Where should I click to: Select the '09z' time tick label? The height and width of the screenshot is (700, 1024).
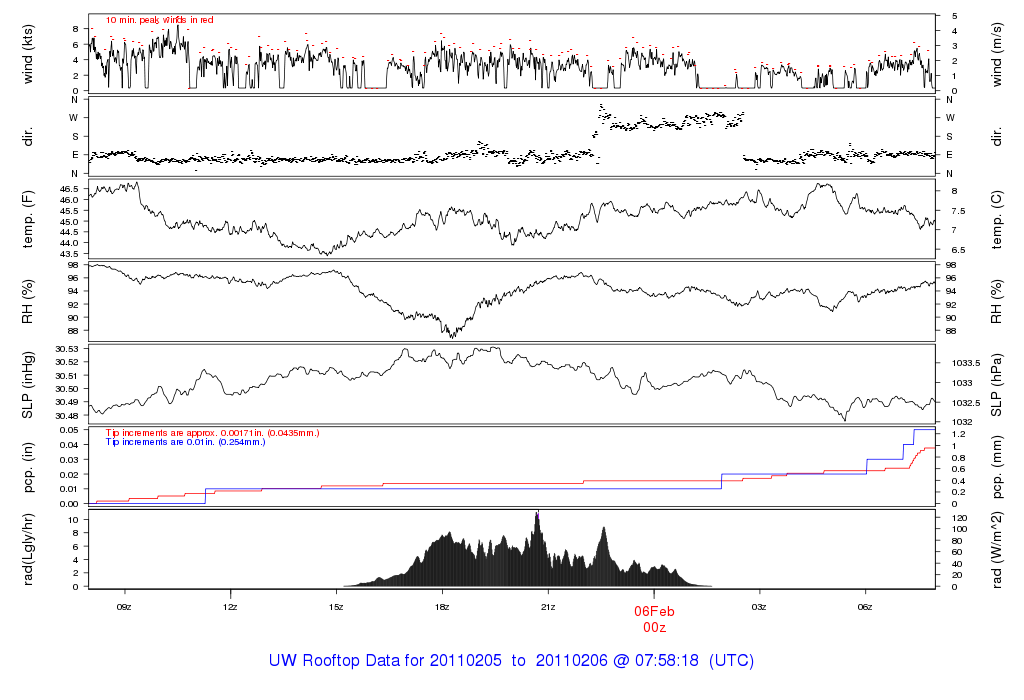124,607
